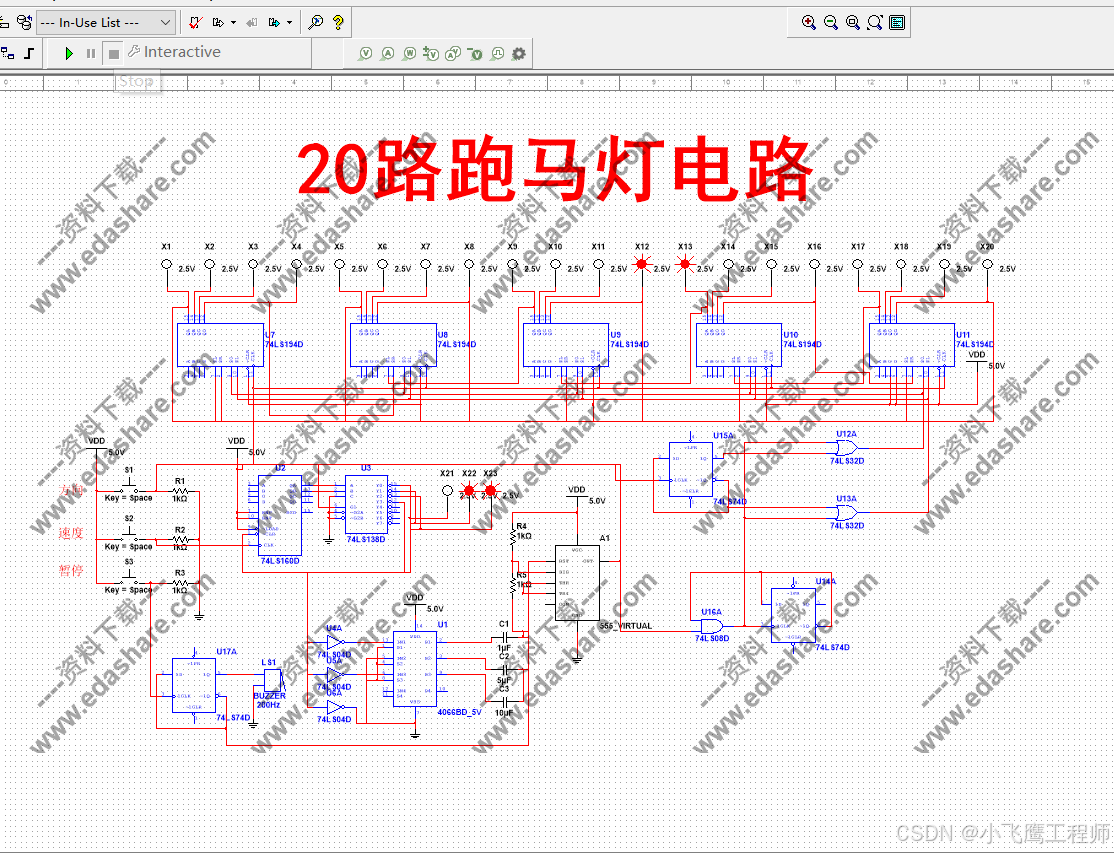Click the hierarchy view toolbar icon
Image resolution: width=1114 pixels, height=853 pixels.
tap(8, 53)
